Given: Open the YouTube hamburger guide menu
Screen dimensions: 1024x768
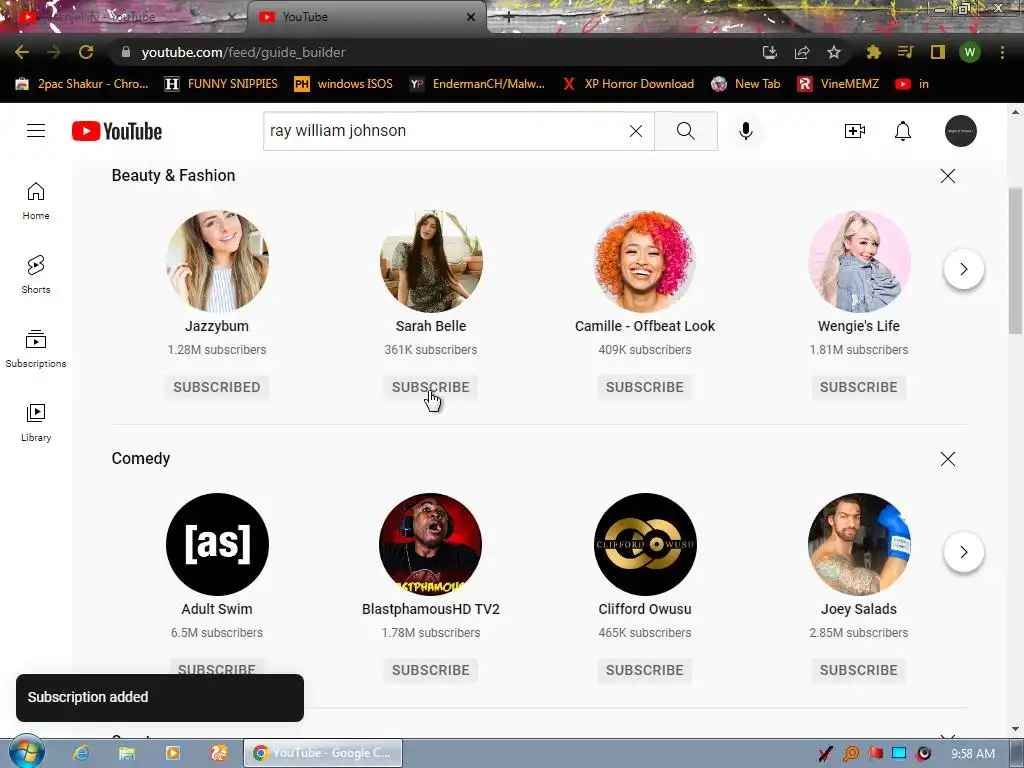Looking at the screenshot, I should coord(36,131).
